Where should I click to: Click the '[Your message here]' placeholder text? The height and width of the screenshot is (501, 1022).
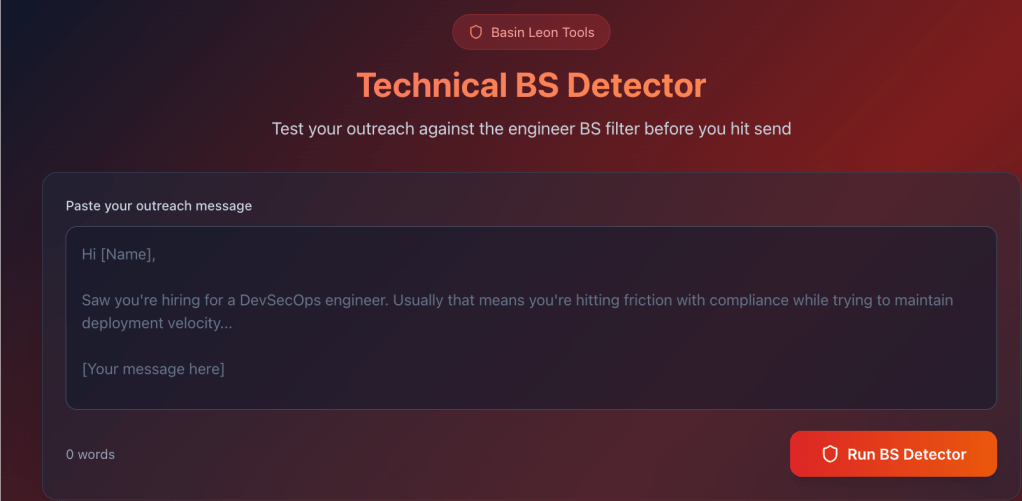point(153,369)
